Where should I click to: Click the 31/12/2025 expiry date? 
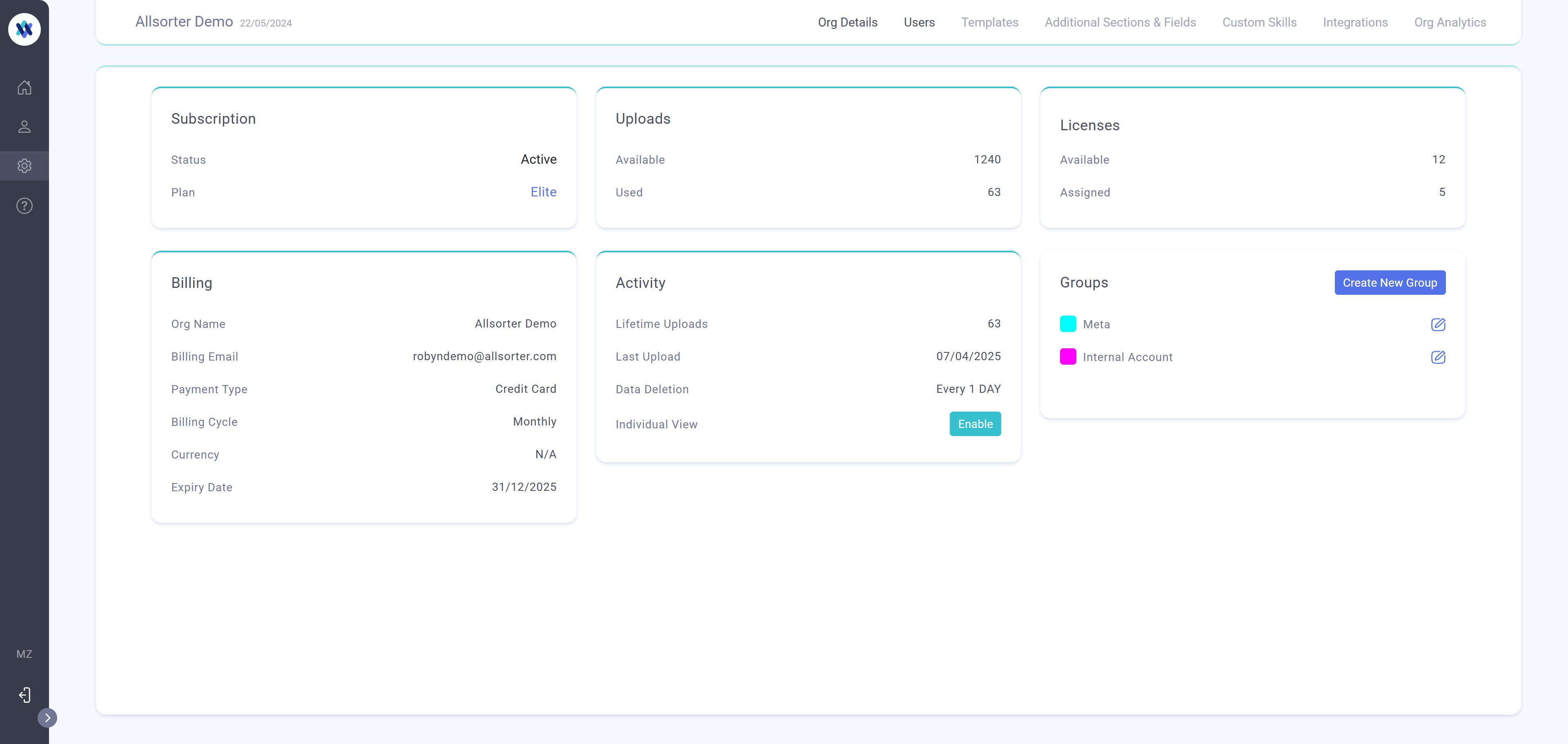523,487
